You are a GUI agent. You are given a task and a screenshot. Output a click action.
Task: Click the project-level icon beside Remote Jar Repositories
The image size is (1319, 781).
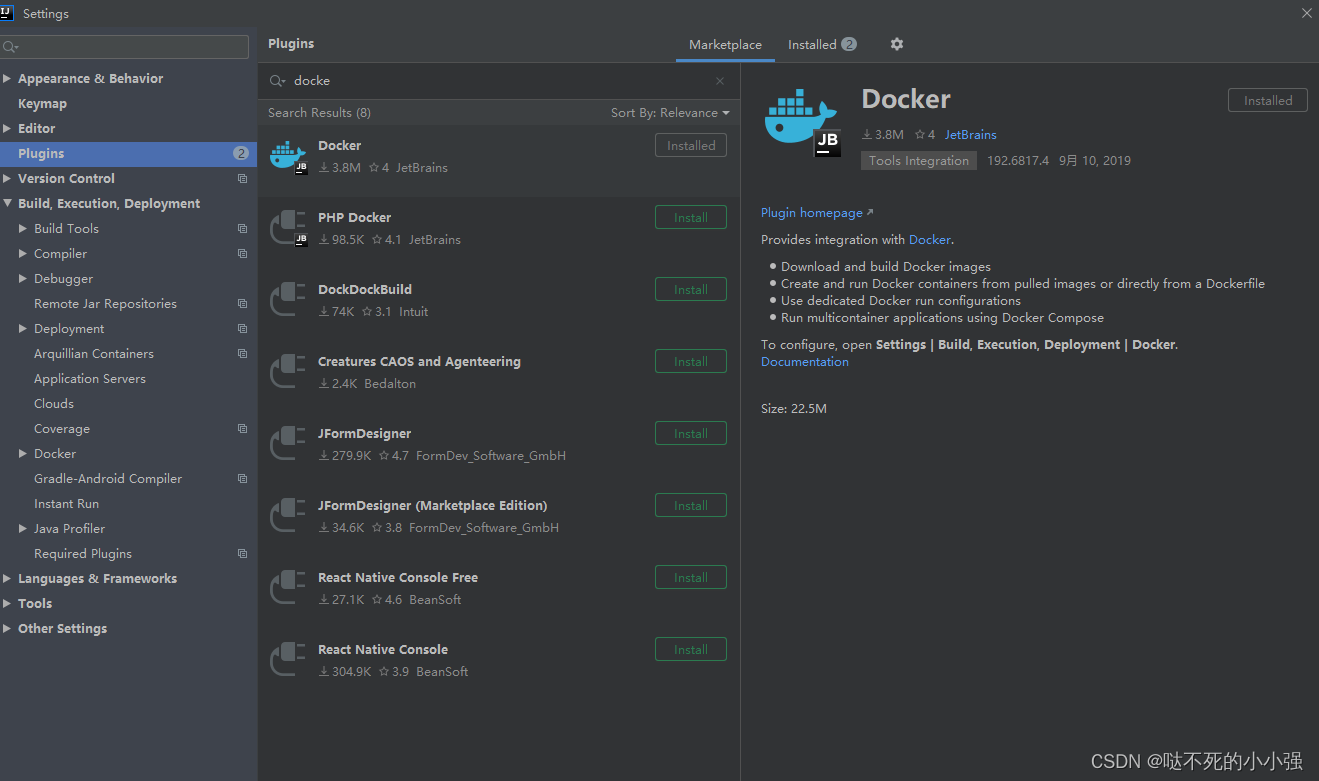tap(242, 304)
